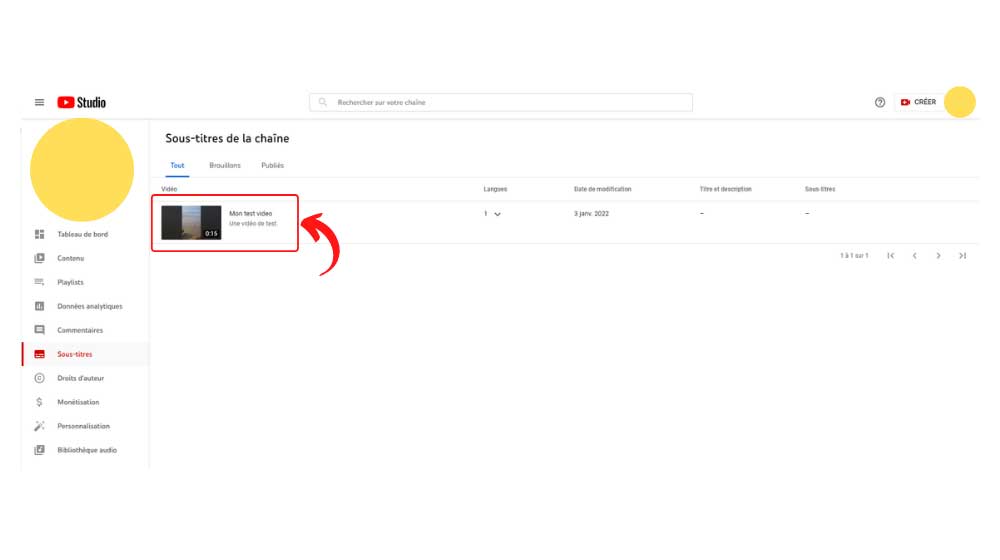
Task: Open Tableau de bord dashboard icon
Action: click(40, 234)
